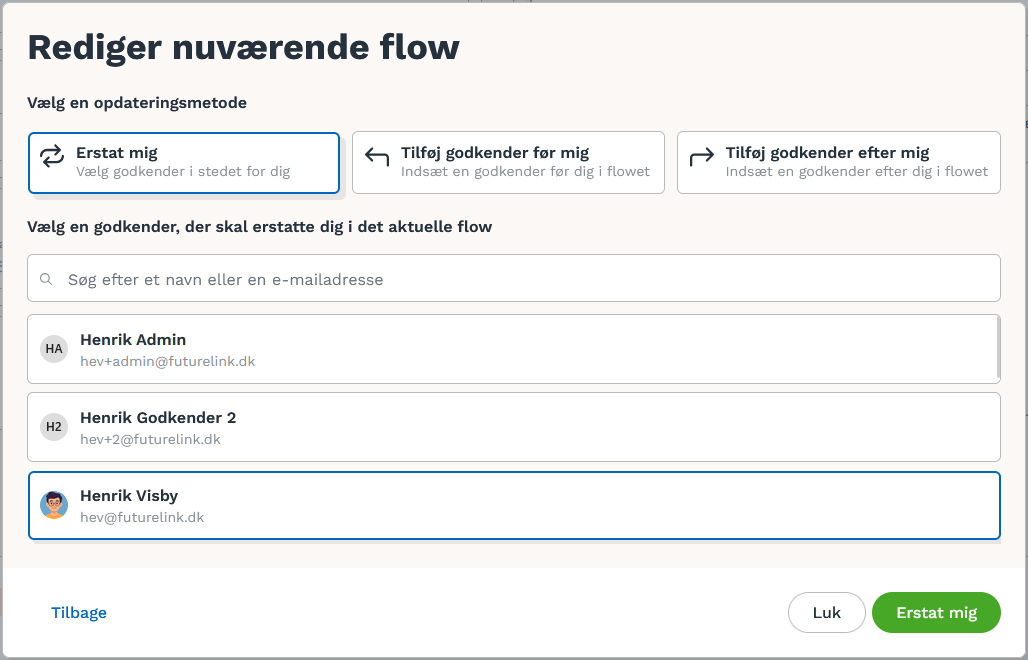
Task: Click the email hev+admin@futurelink.dk
Action: 168,361
